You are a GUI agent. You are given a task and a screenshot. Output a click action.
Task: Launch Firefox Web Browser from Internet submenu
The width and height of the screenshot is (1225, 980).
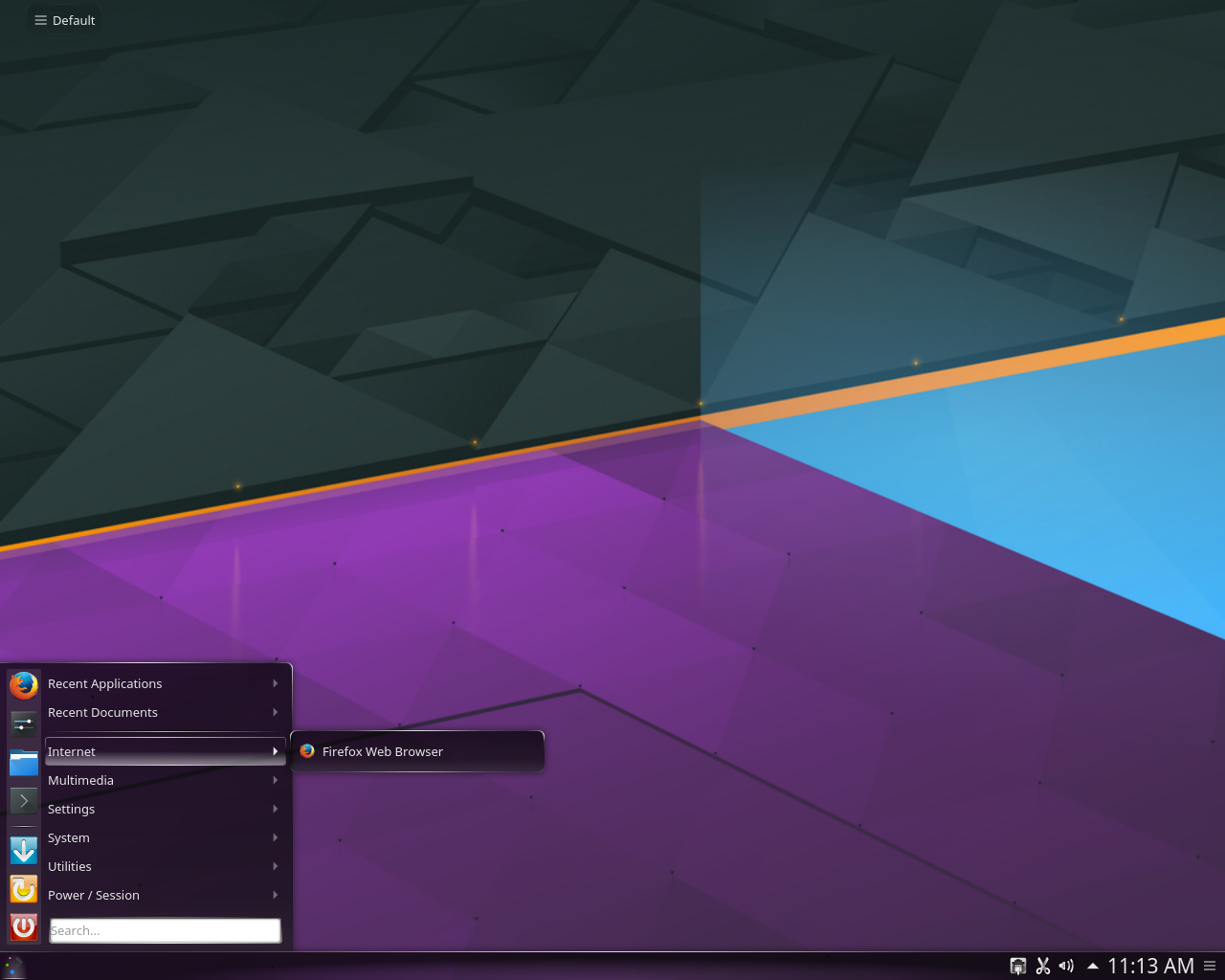(417, 751)
